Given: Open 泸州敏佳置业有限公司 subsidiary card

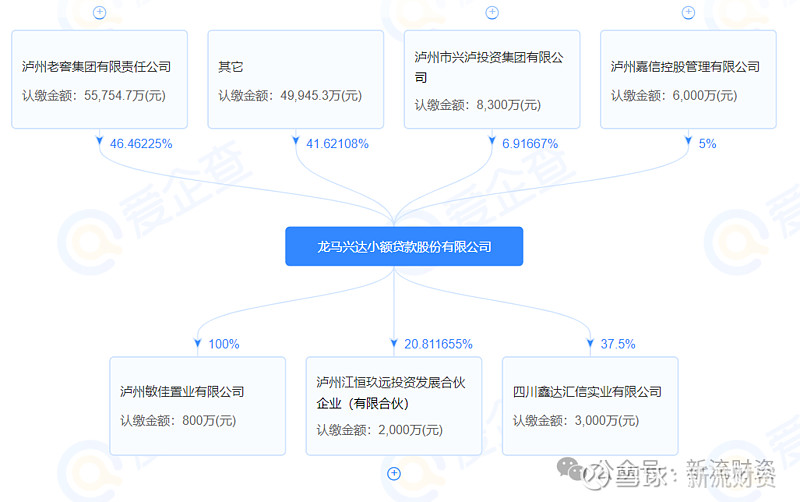Looking at the screenshot, I should [197, 406].
